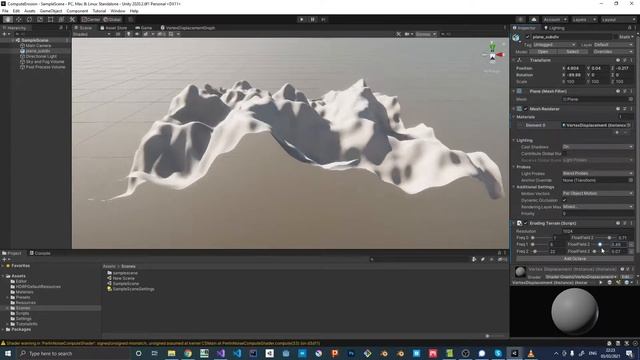This screenshot has width=640, height=360.
Task: Open the Layer dropdown showing Default
Action: point(613,44)
